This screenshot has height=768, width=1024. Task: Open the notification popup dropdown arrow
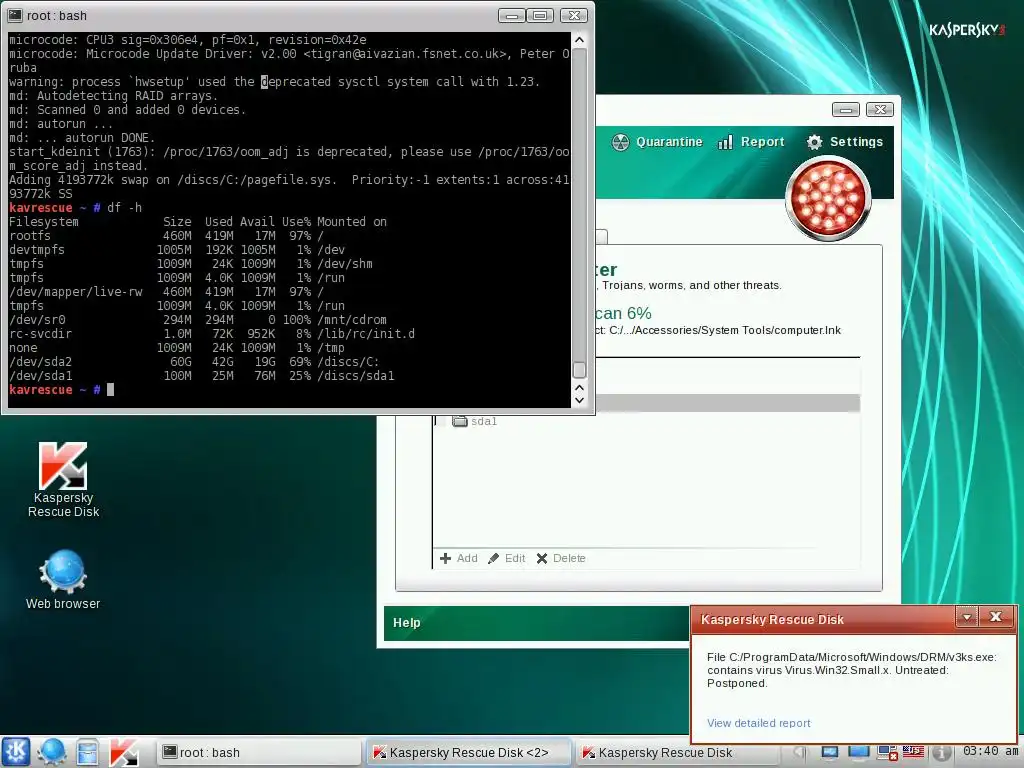tap(967, 616)
